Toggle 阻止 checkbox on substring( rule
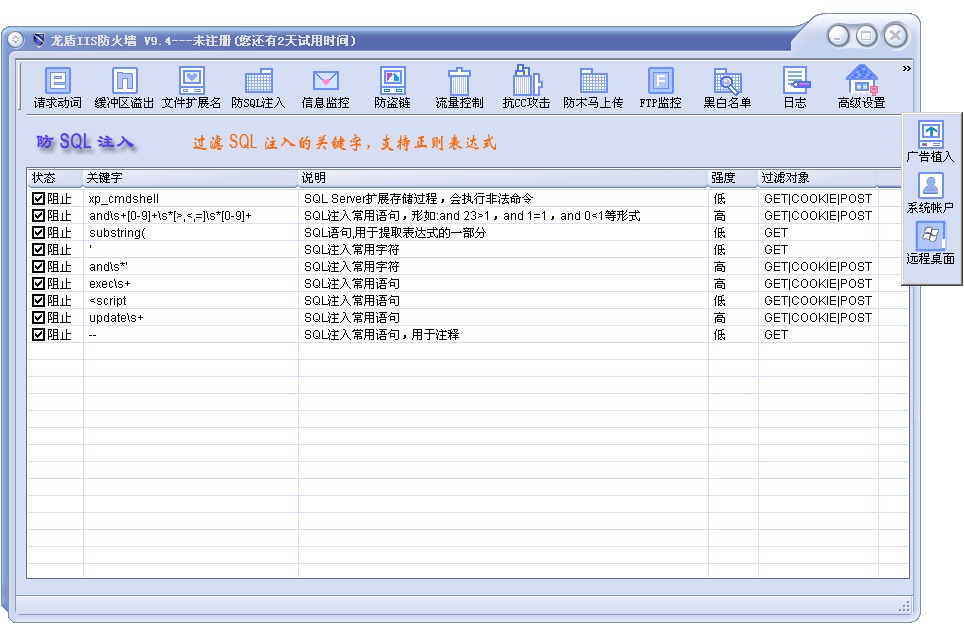Viewport: 964px width, 626px height. click(36, 232)
